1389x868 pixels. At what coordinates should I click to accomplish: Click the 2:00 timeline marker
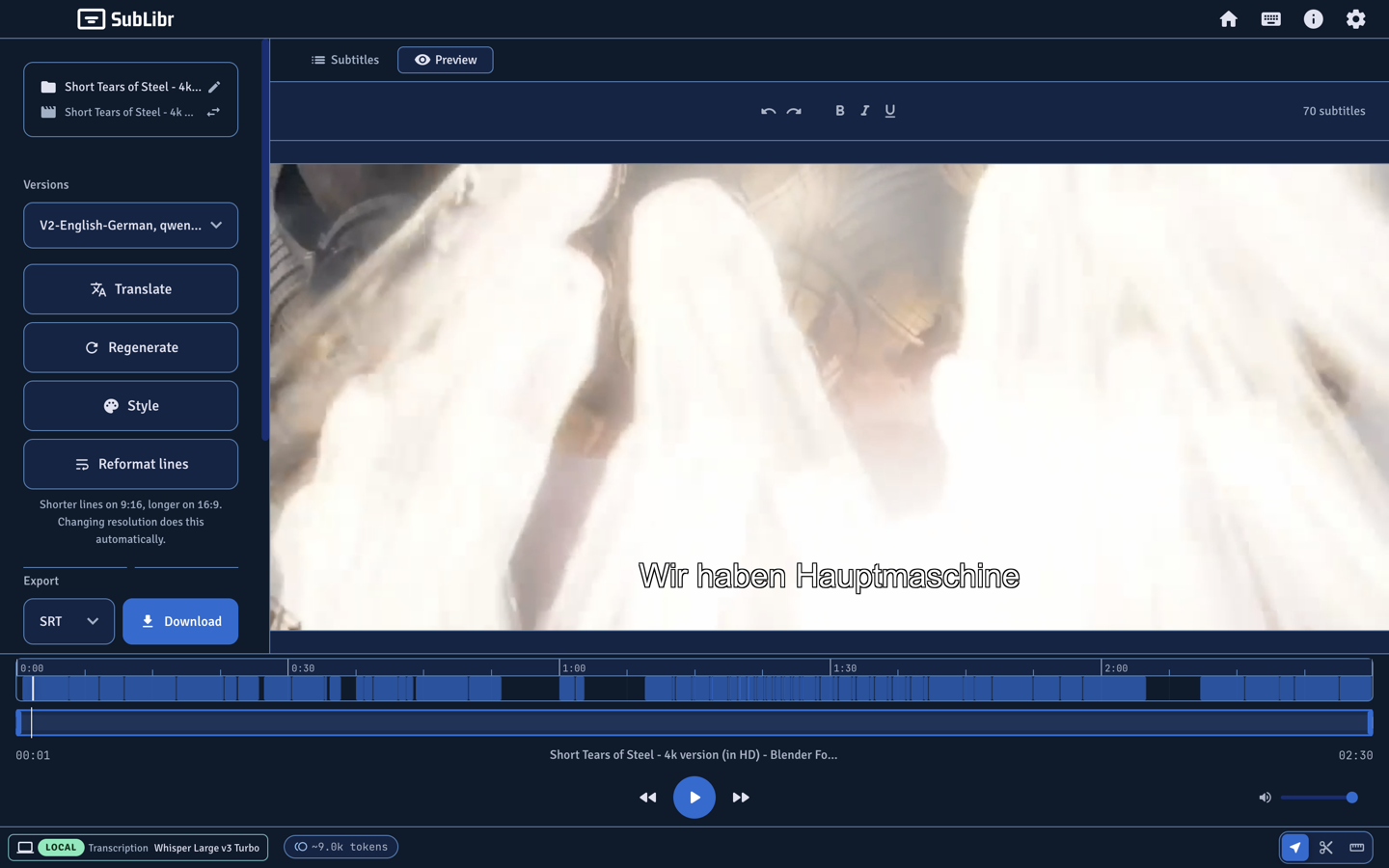[x=1116, y=667]
